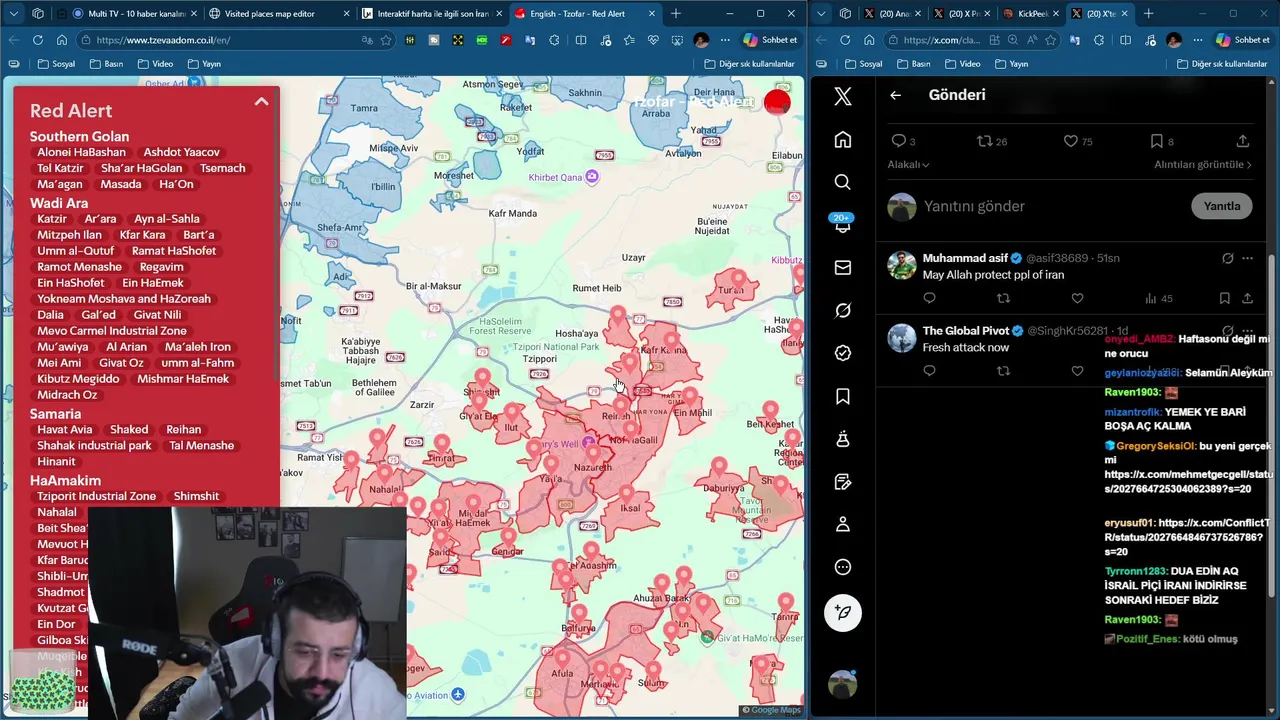
Task: Reply to The Global Pivot's comment
Action: pyautogui.click(x=929, y=371)
